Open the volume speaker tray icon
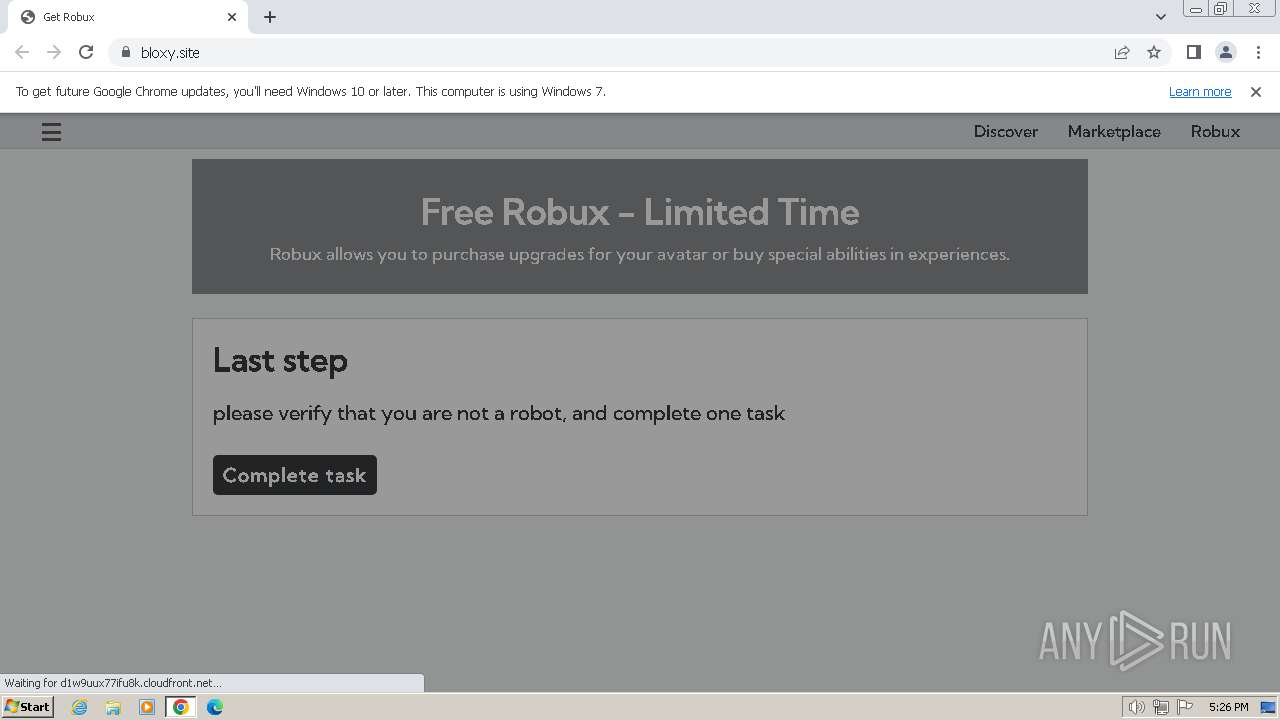 click(1137, 707)
